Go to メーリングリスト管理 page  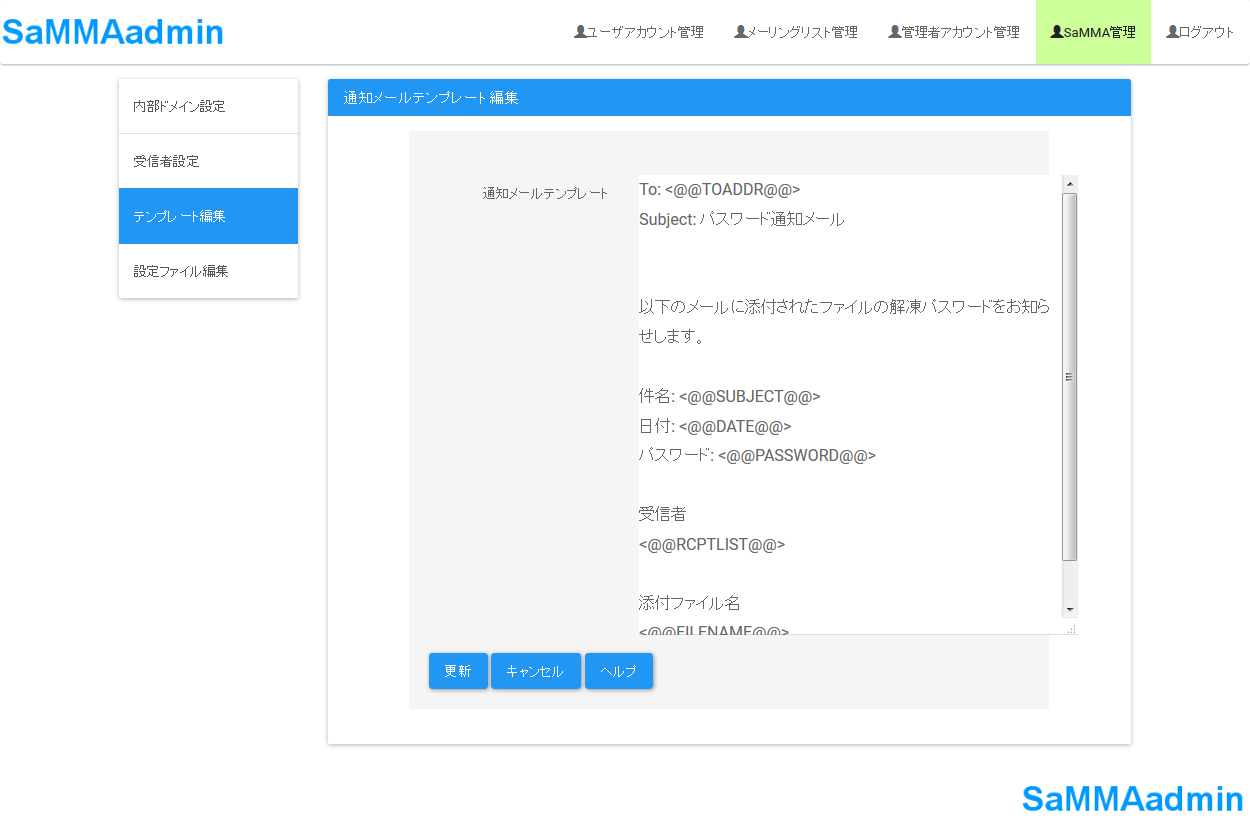[796, 32]
